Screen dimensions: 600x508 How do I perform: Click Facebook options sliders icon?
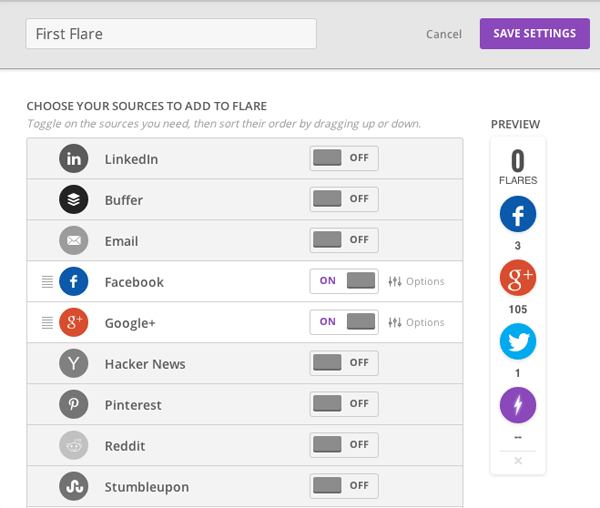395,282
